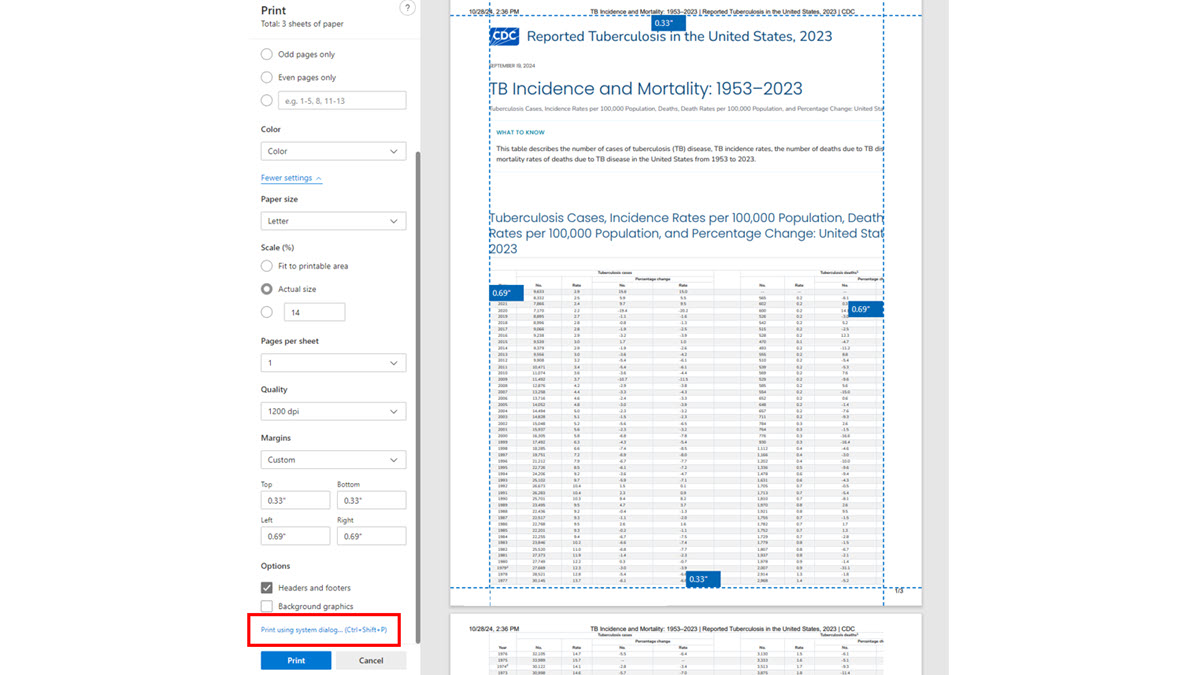1200x675 pixels.
Task: Click the bottom margin 0.33" handle in preview
Action: pos(702,580)
